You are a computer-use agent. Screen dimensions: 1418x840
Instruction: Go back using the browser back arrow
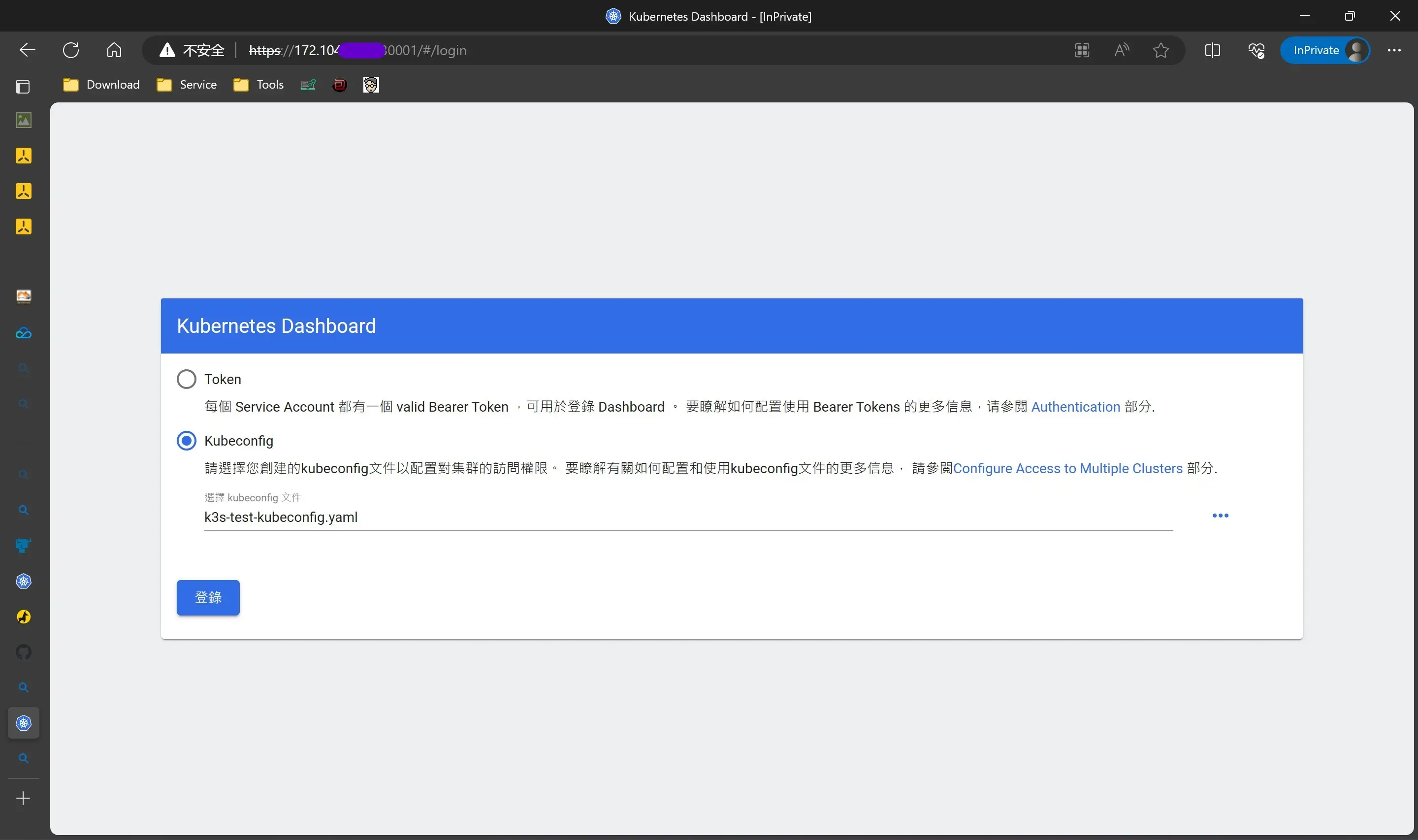[27, 50]
